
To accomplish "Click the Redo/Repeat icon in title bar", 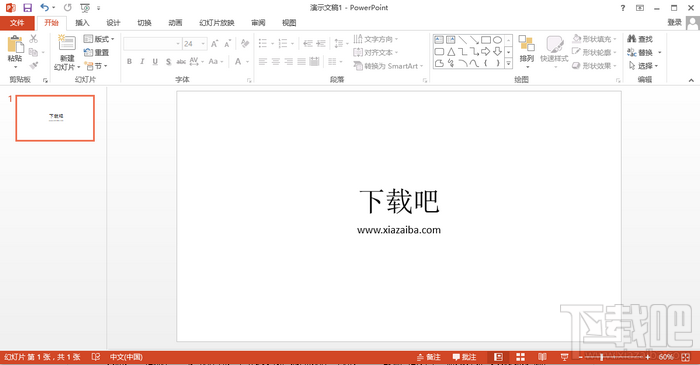I will click(67, 8).
